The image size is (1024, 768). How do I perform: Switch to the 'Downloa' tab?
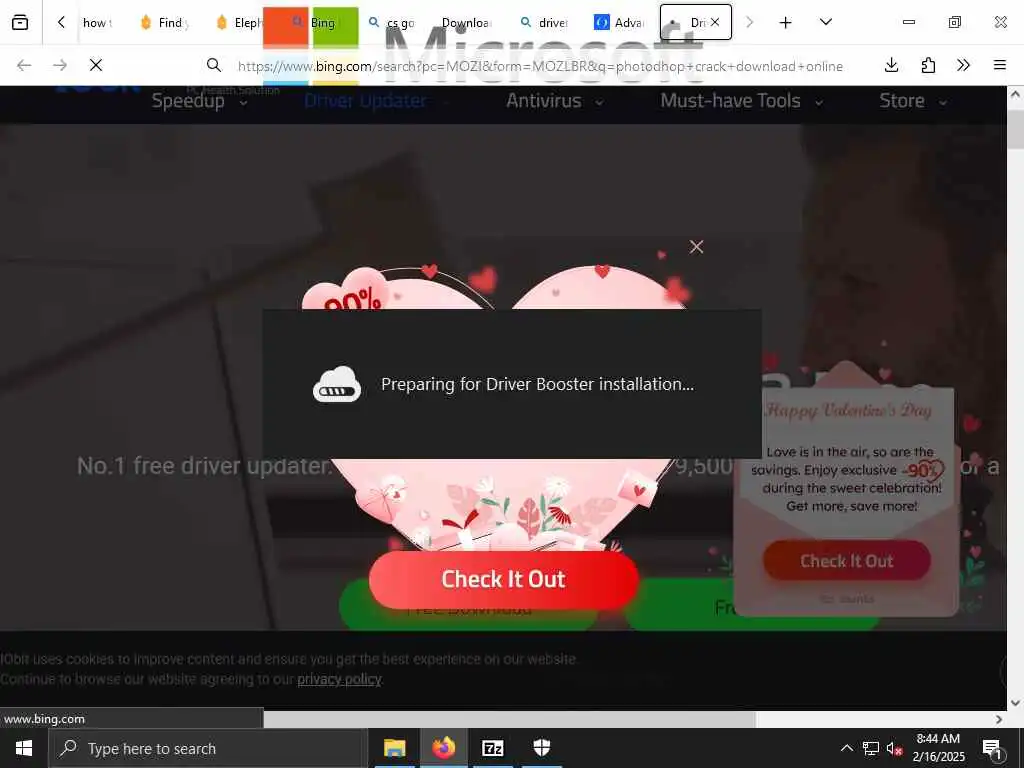point(465,22)
